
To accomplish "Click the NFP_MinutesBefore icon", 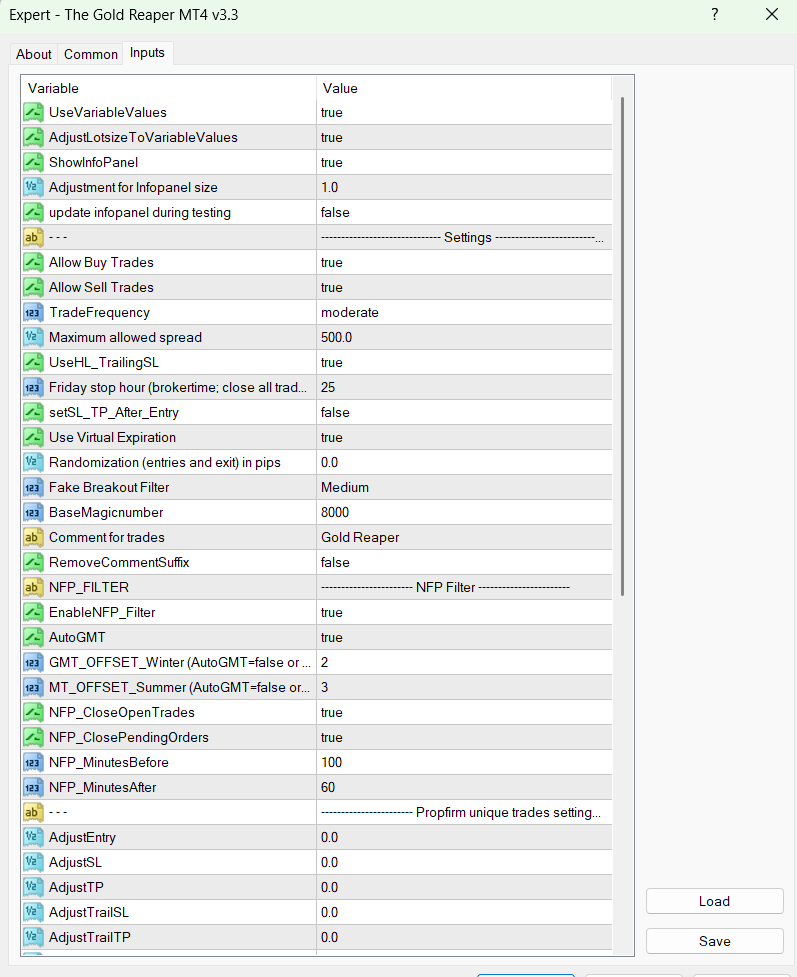I will 33,762.
